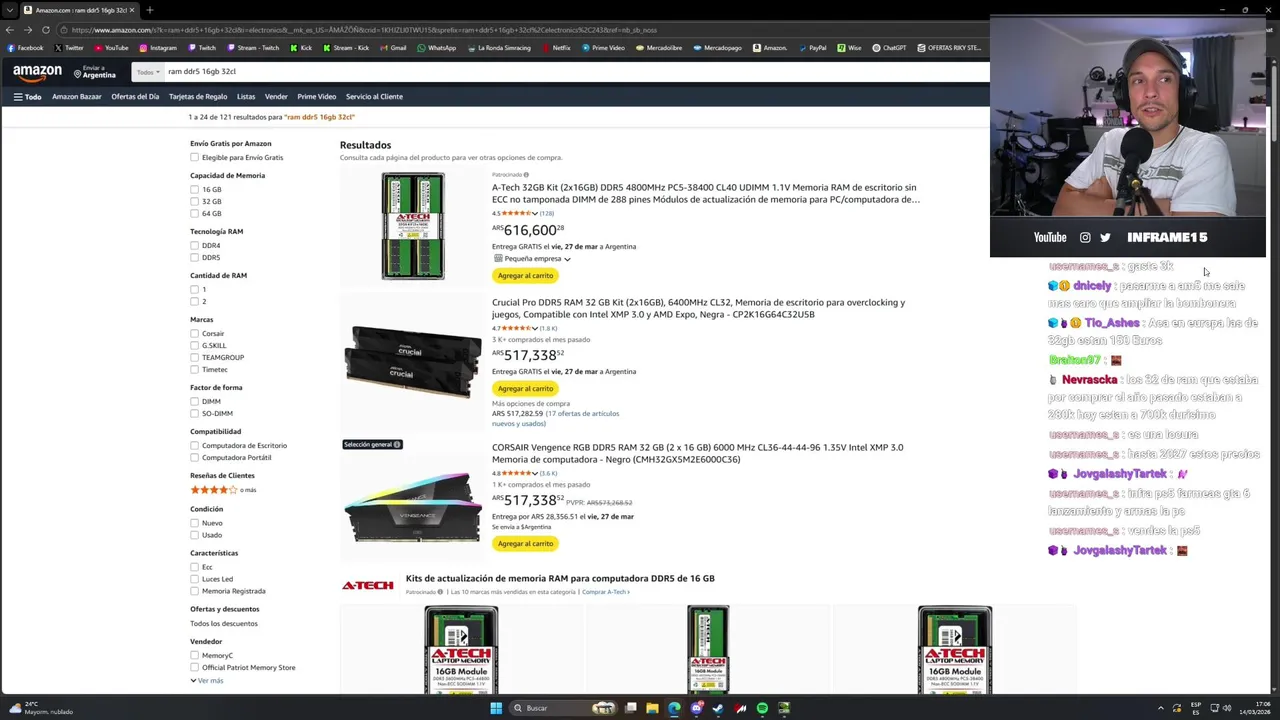Open Discord from taskbar
1280x720 pixels.
[x=696, y=708]
